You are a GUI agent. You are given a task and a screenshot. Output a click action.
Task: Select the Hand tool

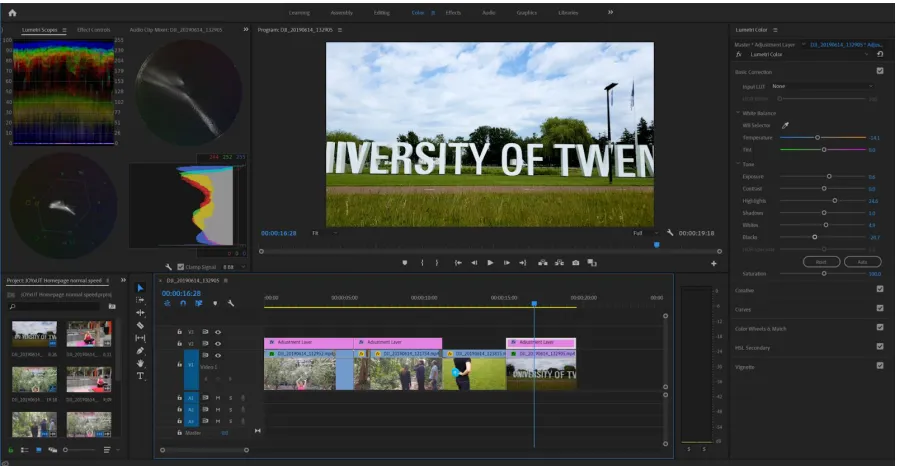click(x=140, y=363)
